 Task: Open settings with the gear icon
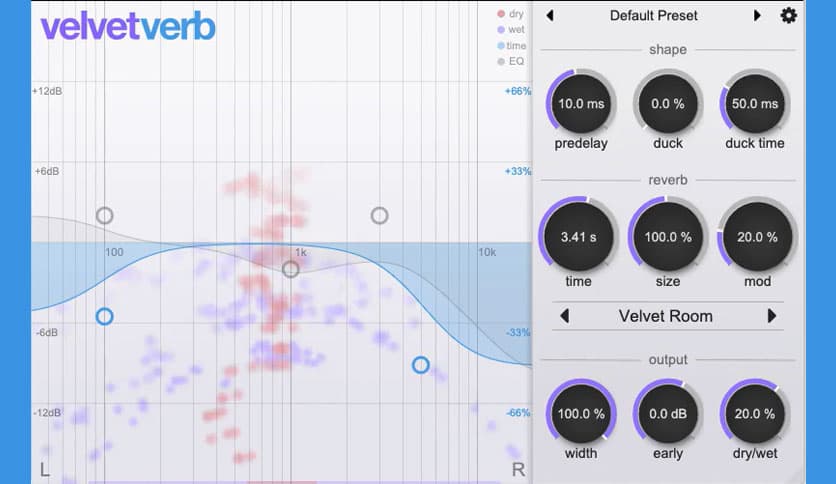point(789,15)
